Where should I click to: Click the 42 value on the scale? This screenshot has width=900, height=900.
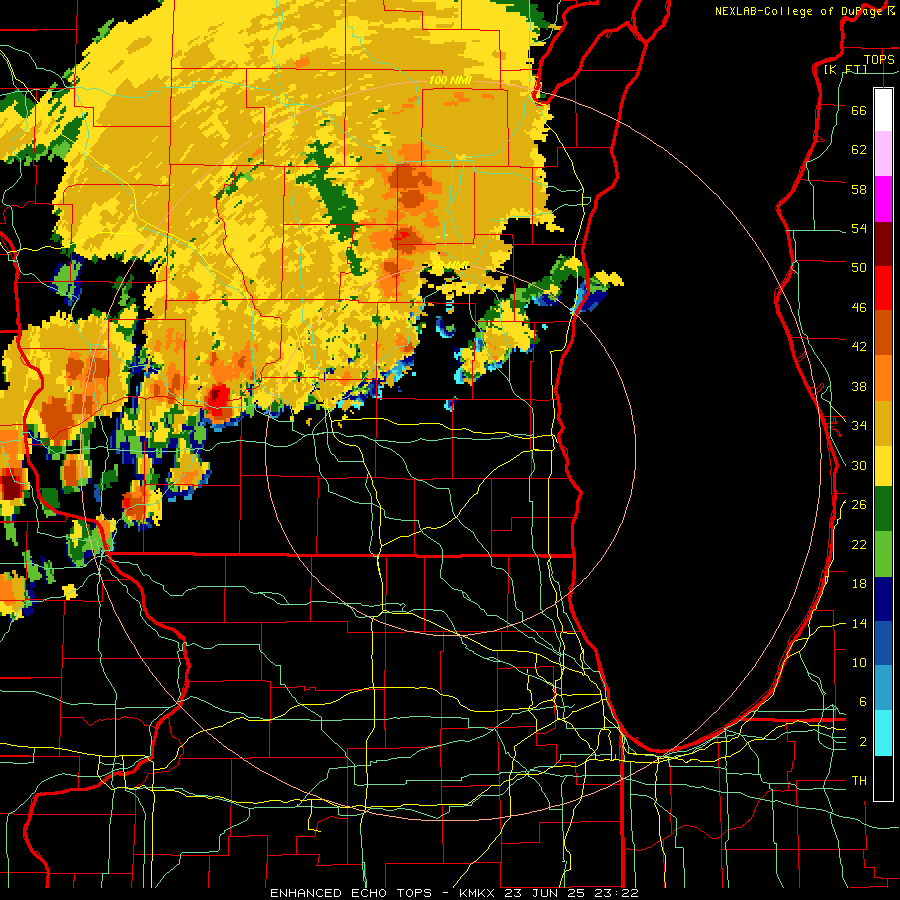[859, 347]
